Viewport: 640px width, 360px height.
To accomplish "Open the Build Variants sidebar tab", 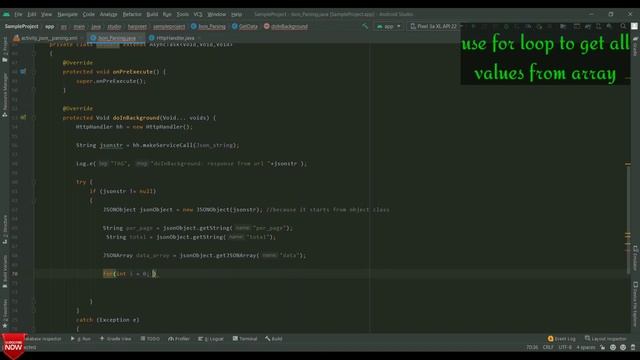I will [5, 271].
